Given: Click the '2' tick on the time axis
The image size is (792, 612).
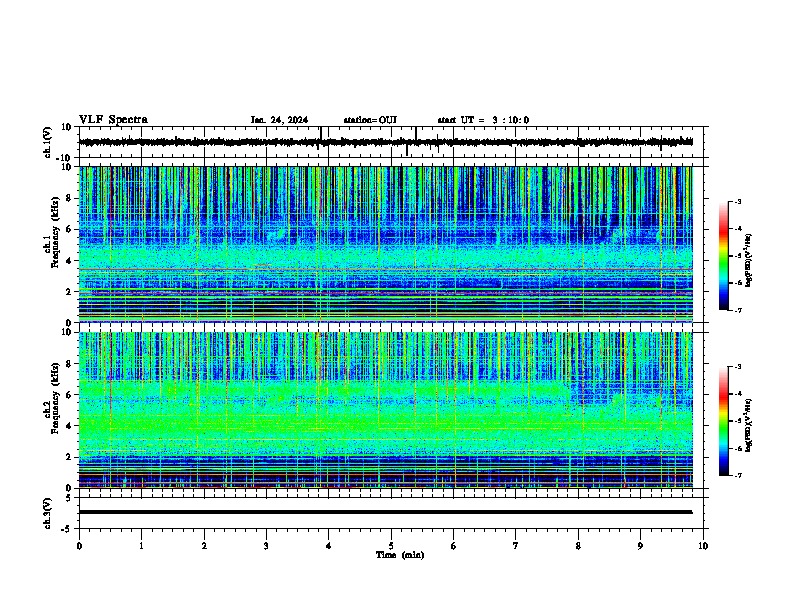Looking at the screenshot, I should (x=204, y=546).
